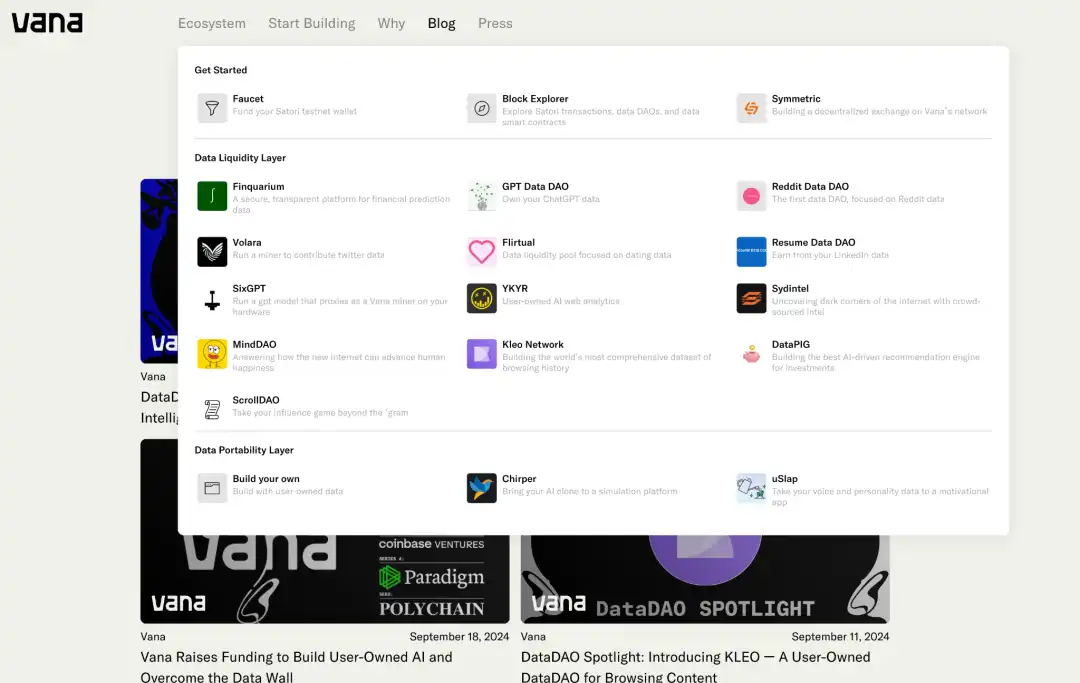Image resolution: width=1080 pixels, height=683 pixels.
Task: Open the Volara black wing icon
Action: point(212,252)
